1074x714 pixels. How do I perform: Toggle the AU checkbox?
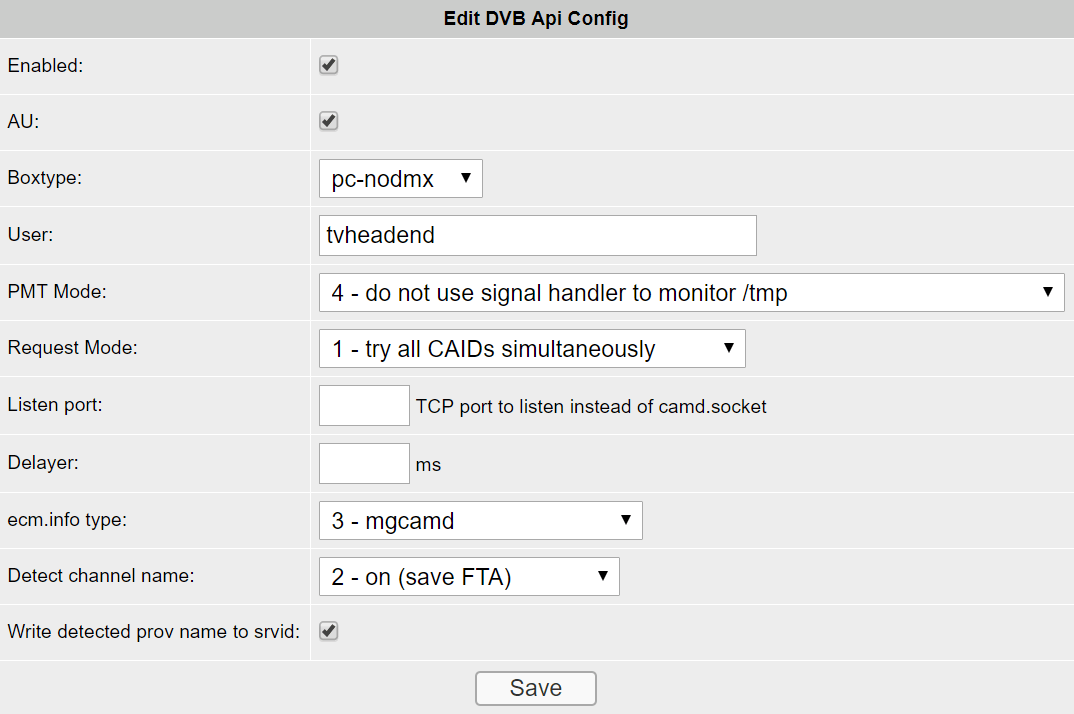tap(329, 121)
